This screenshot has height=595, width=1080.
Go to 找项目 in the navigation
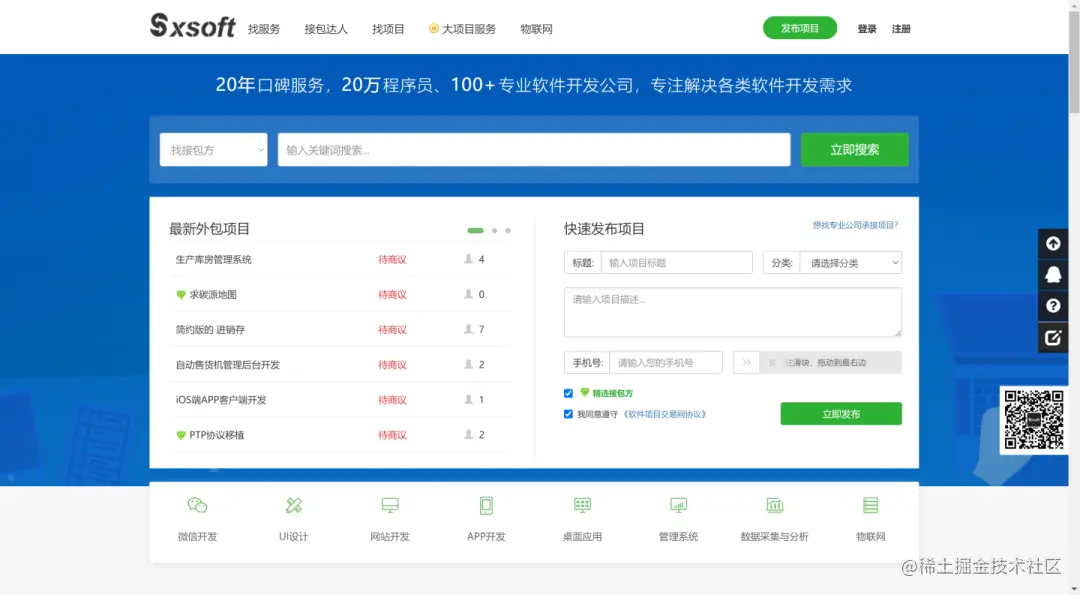pos(388,29)
